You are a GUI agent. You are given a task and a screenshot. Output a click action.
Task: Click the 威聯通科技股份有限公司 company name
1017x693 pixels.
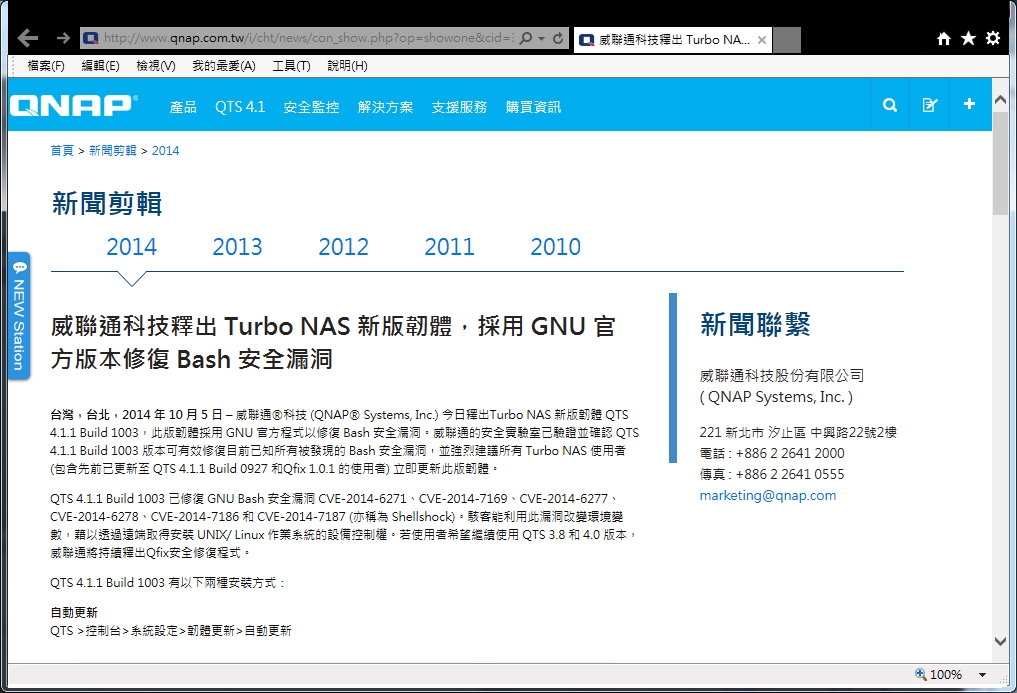[782, 376]
